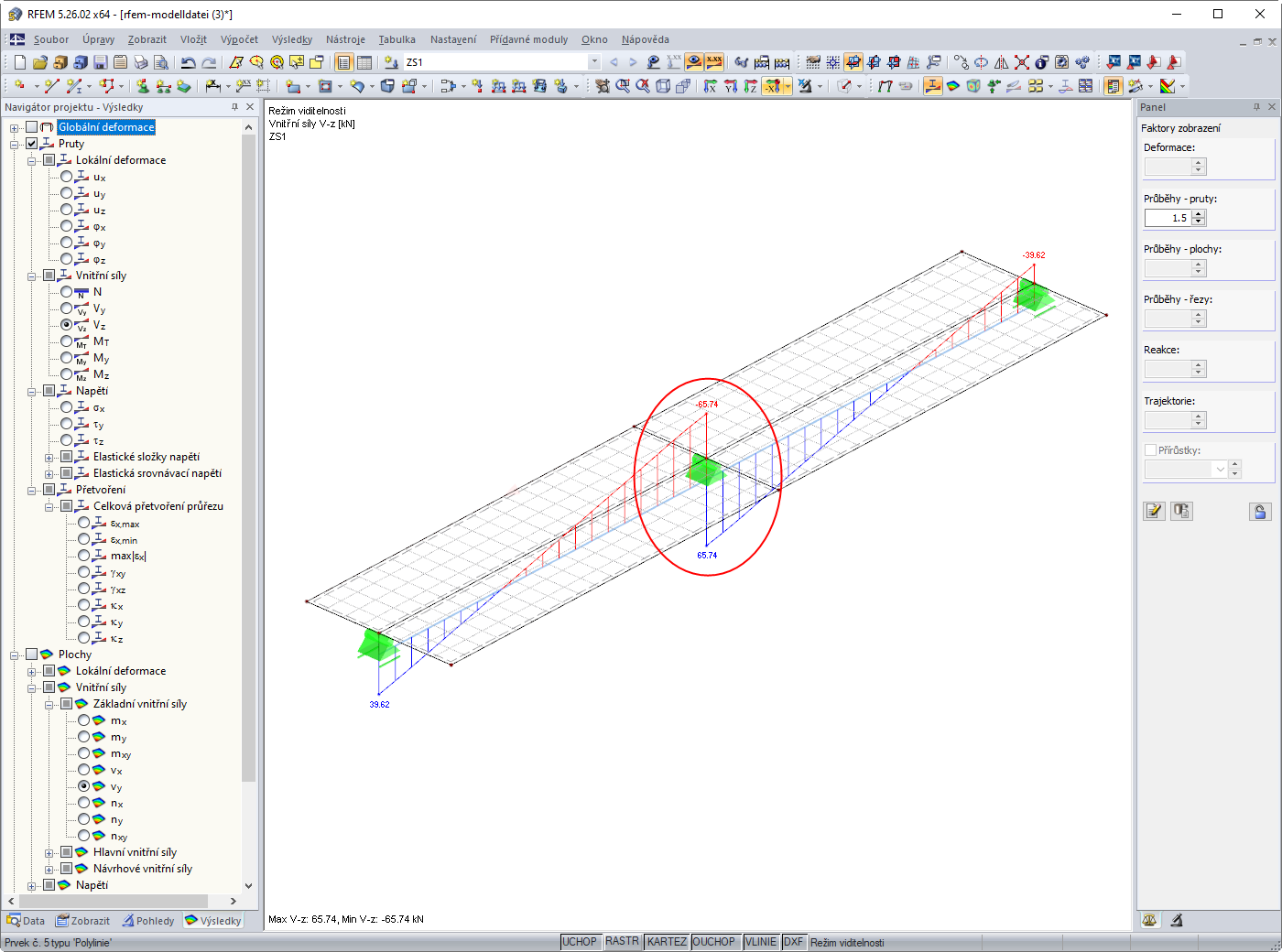Click the rainbow isosurface results icon
The height and width of the screenshot is (952, 1282).
(x=953, y=86)
